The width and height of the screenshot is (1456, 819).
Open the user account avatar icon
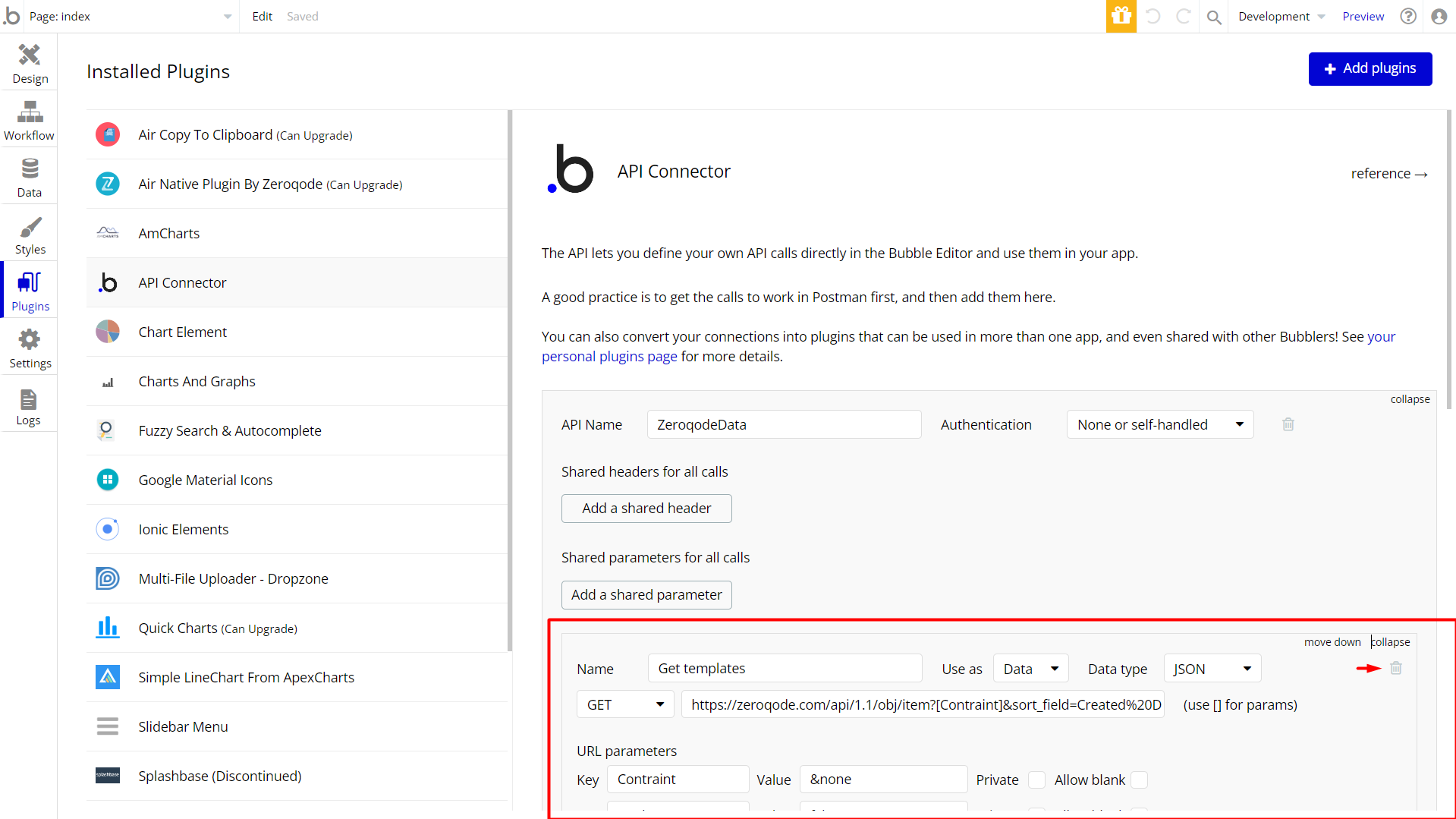pos(1439,16)
